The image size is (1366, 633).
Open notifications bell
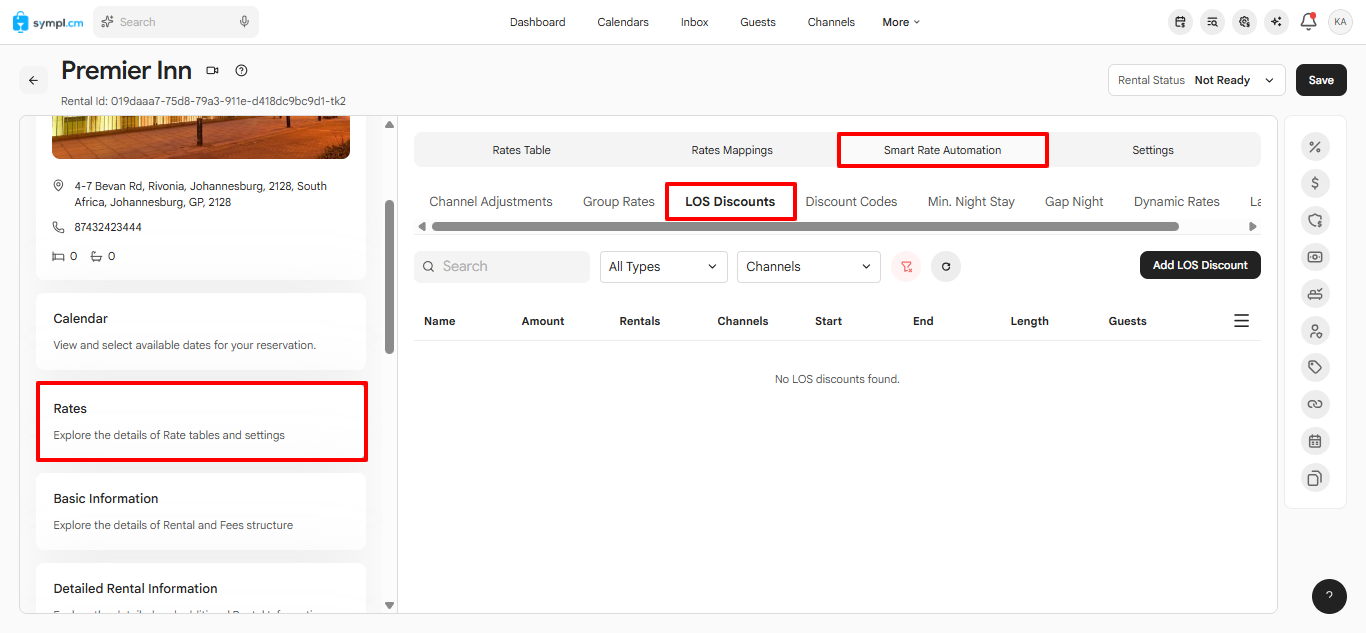tap(1308, 21)
